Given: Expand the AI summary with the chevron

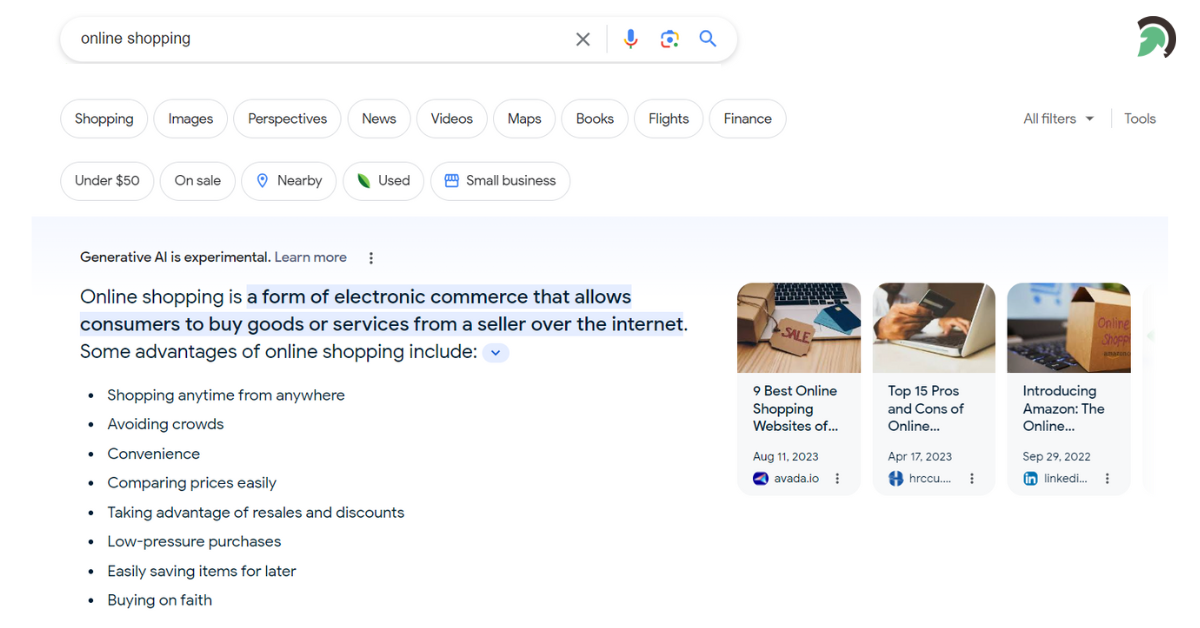Looking at the screenshot, I should (x=495, y=353).
